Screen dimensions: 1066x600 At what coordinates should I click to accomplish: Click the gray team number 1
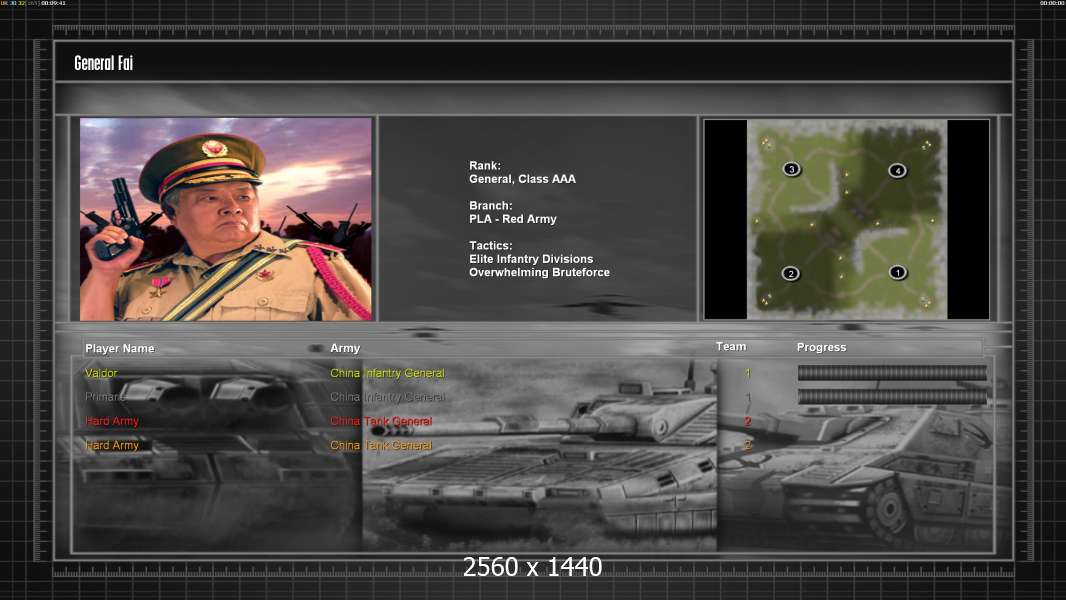coord(748,397)
